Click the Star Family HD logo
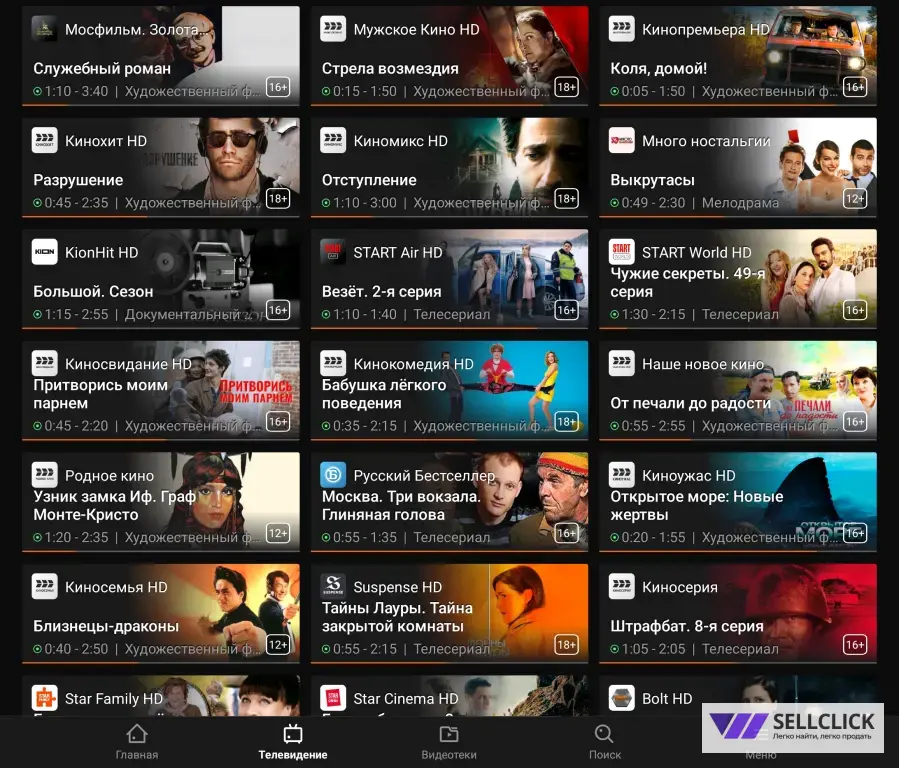The height and width of the screenshot is (768, 899). [45, 698]
